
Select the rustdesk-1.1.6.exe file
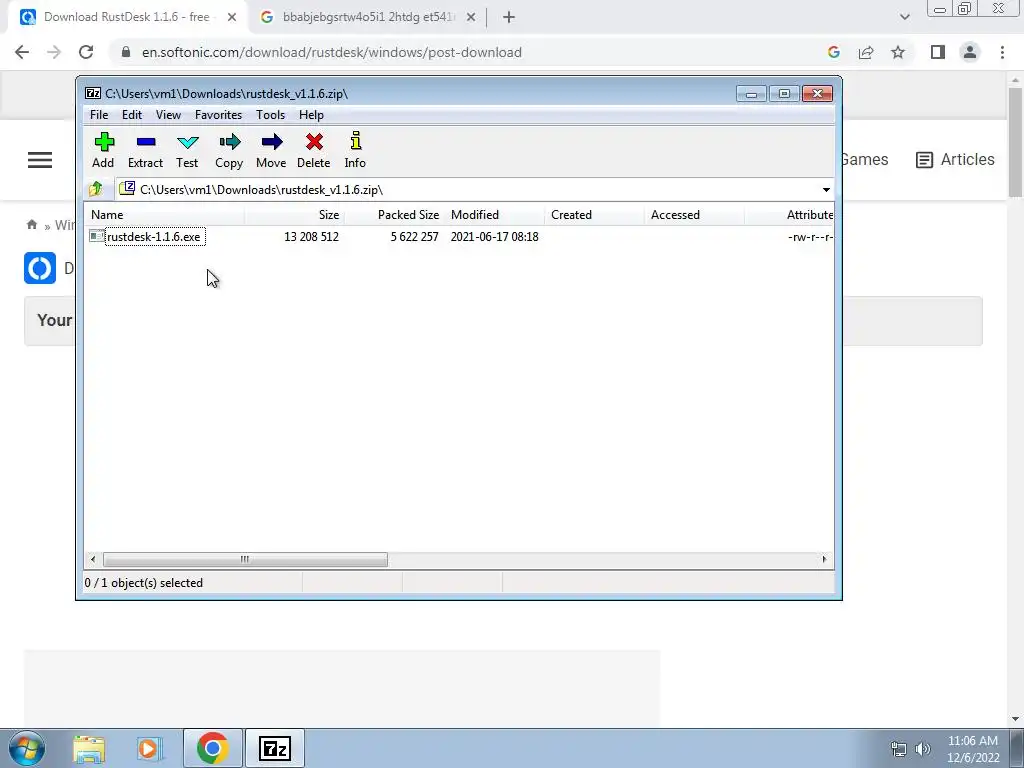click(153, 237)
